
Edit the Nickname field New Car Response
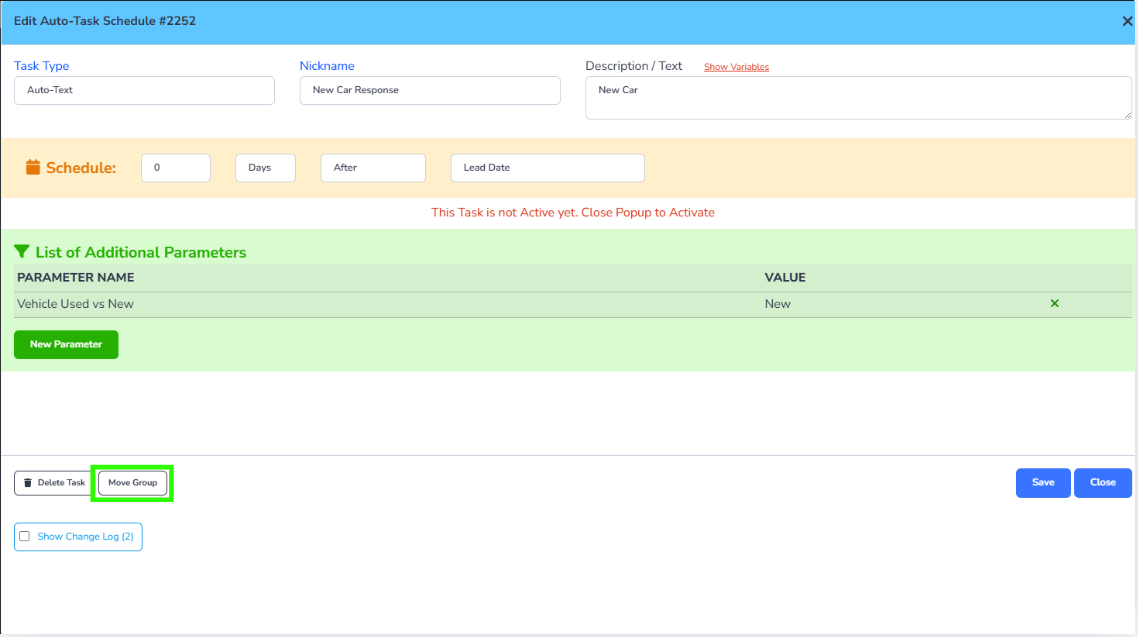tap(430, 90)
